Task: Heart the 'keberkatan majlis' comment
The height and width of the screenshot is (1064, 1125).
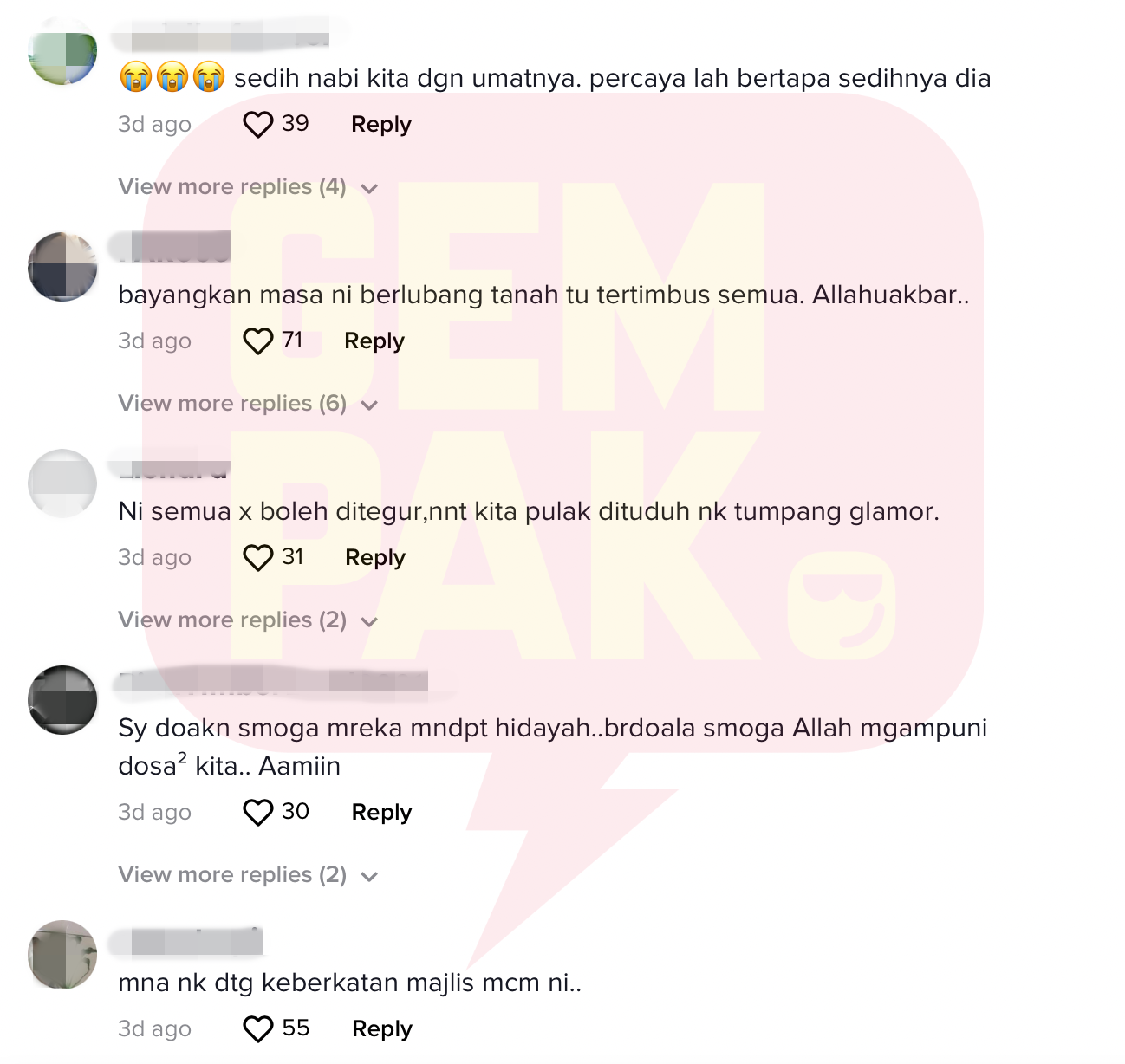Action: click(257, 1029)
